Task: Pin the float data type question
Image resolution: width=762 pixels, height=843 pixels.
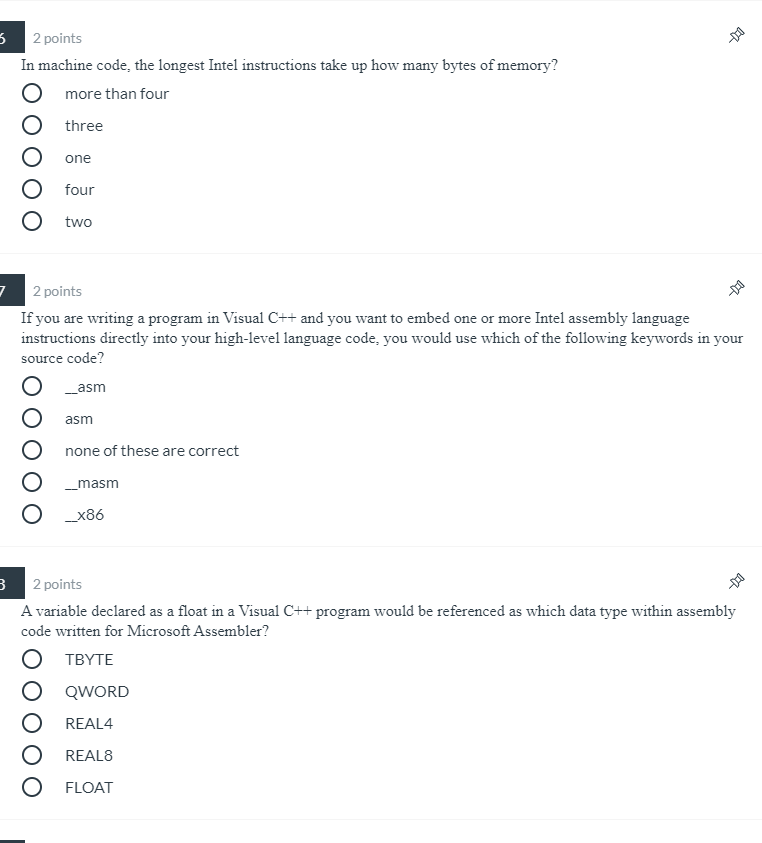Action: (x=736, y=581)
